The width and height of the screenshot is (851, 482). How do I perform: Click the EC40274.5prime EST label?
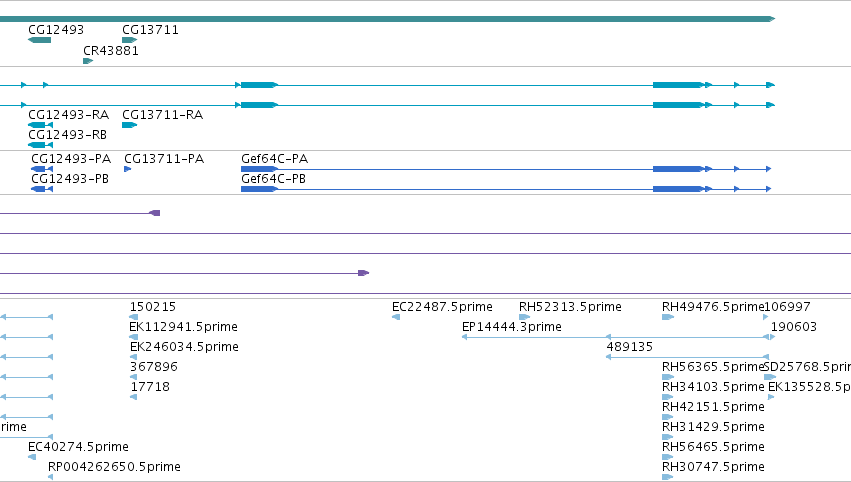coord(78,447)
